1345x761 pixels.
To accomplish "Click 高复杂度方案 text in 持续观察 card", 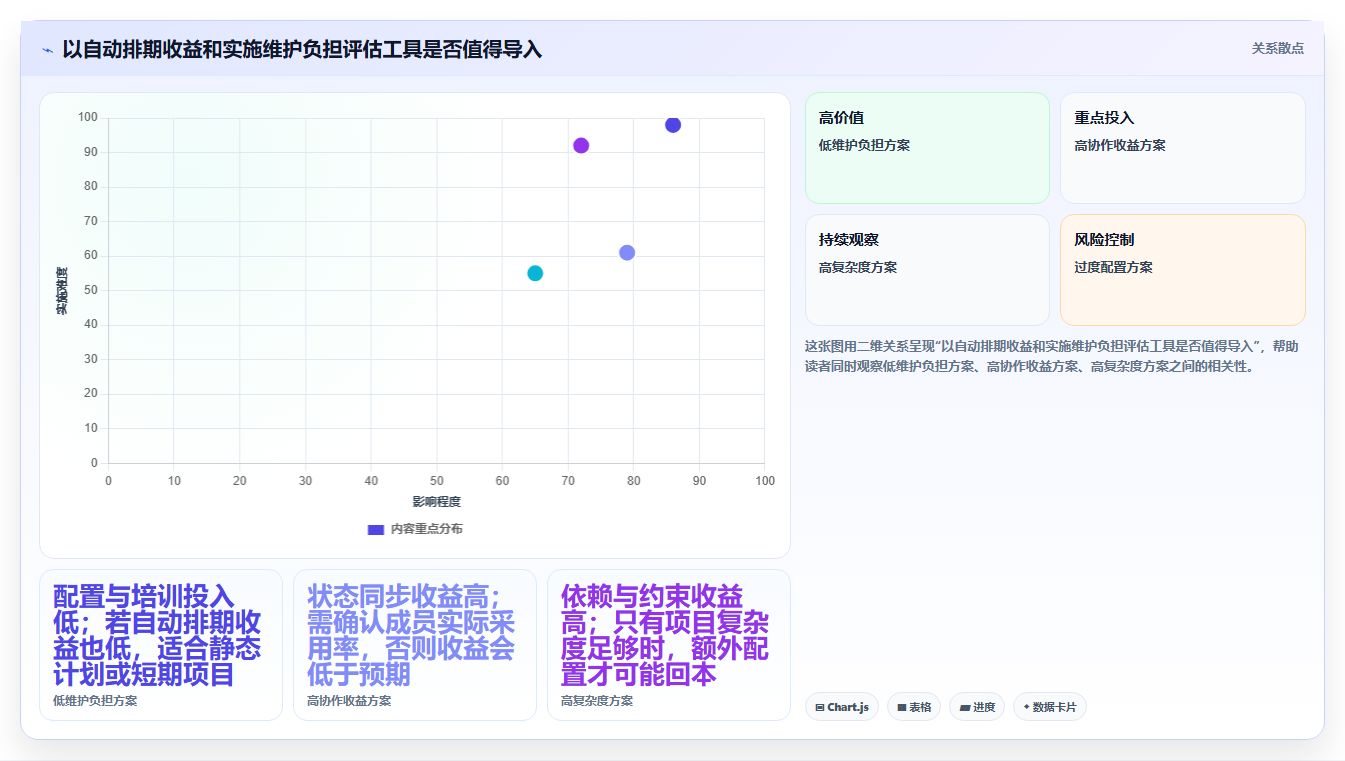I will tap(858, 267).
